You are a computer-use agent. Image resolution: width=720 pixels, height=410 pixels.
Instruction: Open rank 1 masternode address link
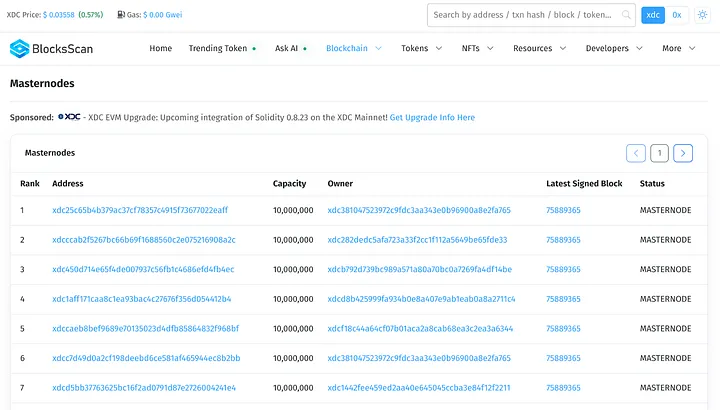coord(140,210)
